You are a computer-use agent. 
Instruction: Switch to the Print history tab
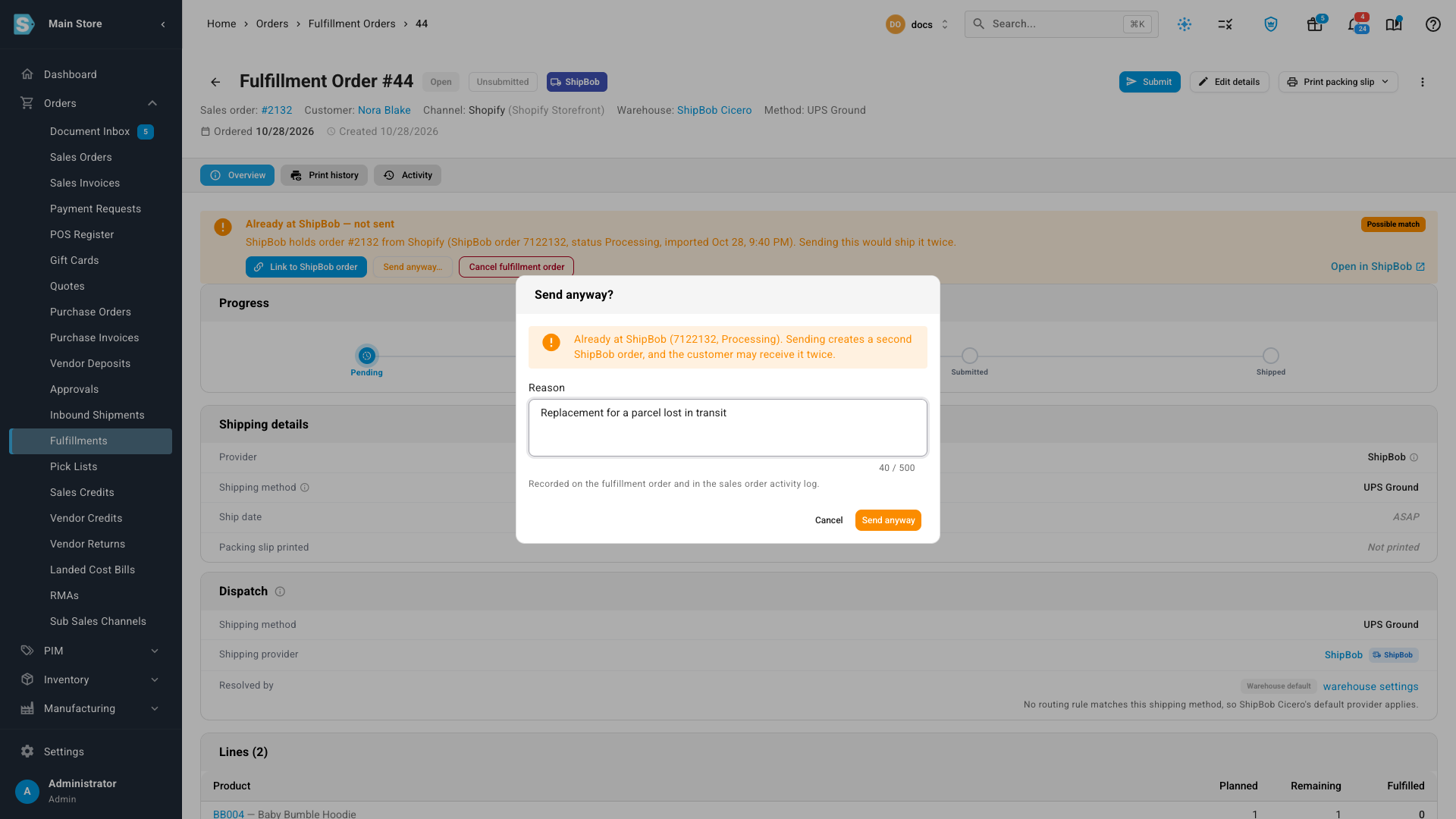click(x=325, y=175)
